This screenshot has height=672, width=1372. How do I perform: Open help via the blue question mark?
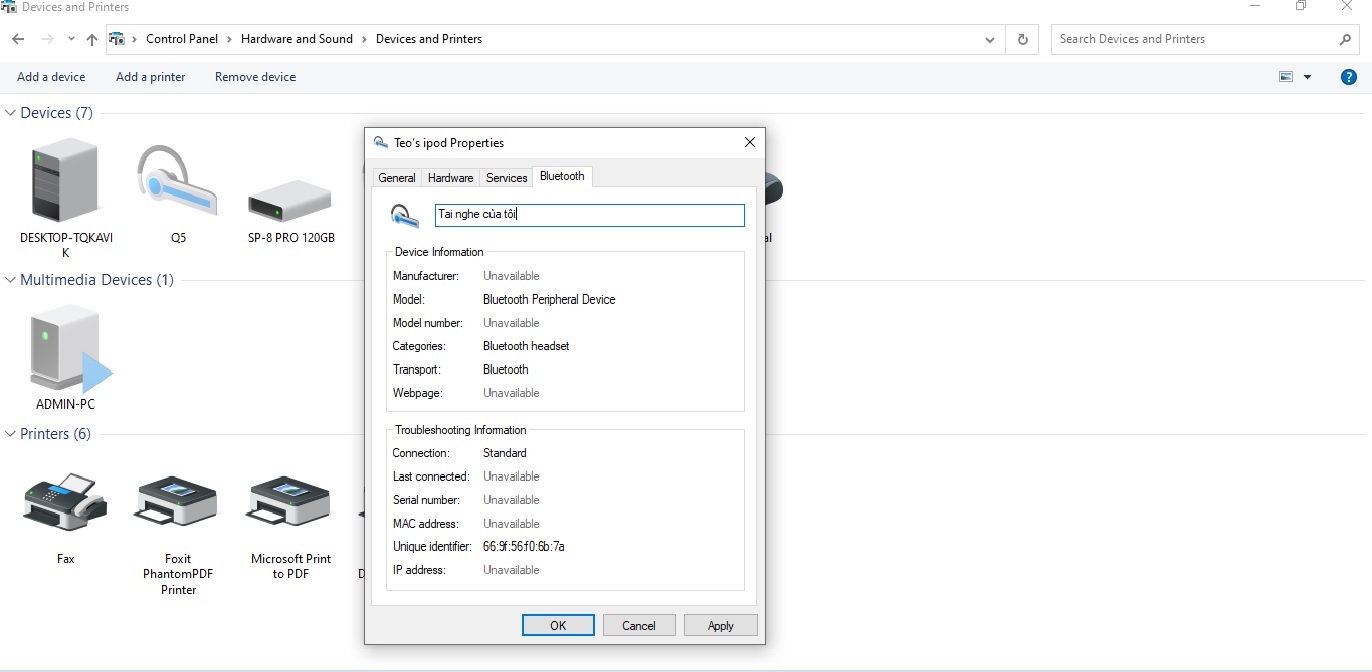(1348, 77)
